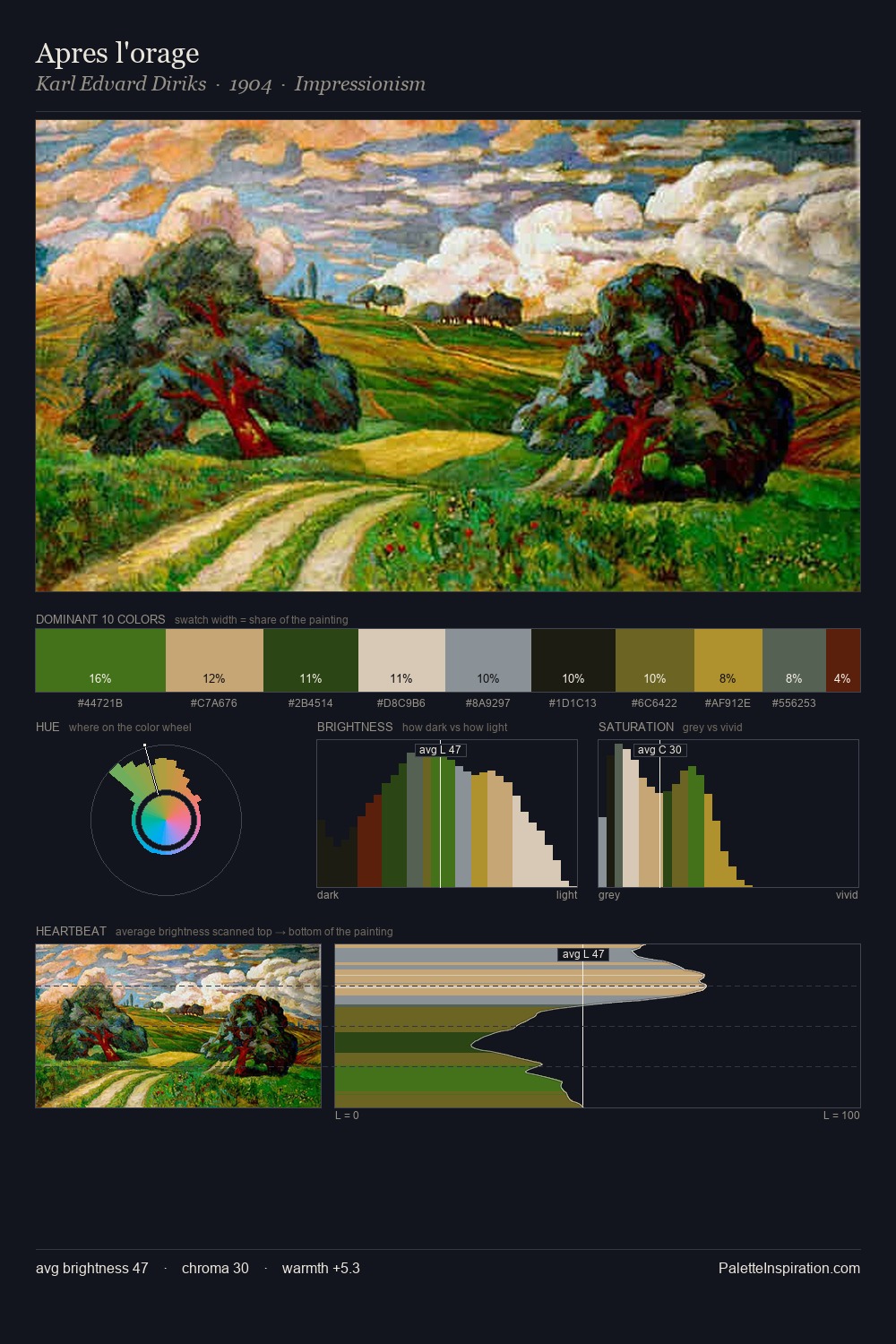
Task: Click the hex code #D8C9B6 text
Action: click(x=401, y=703)
